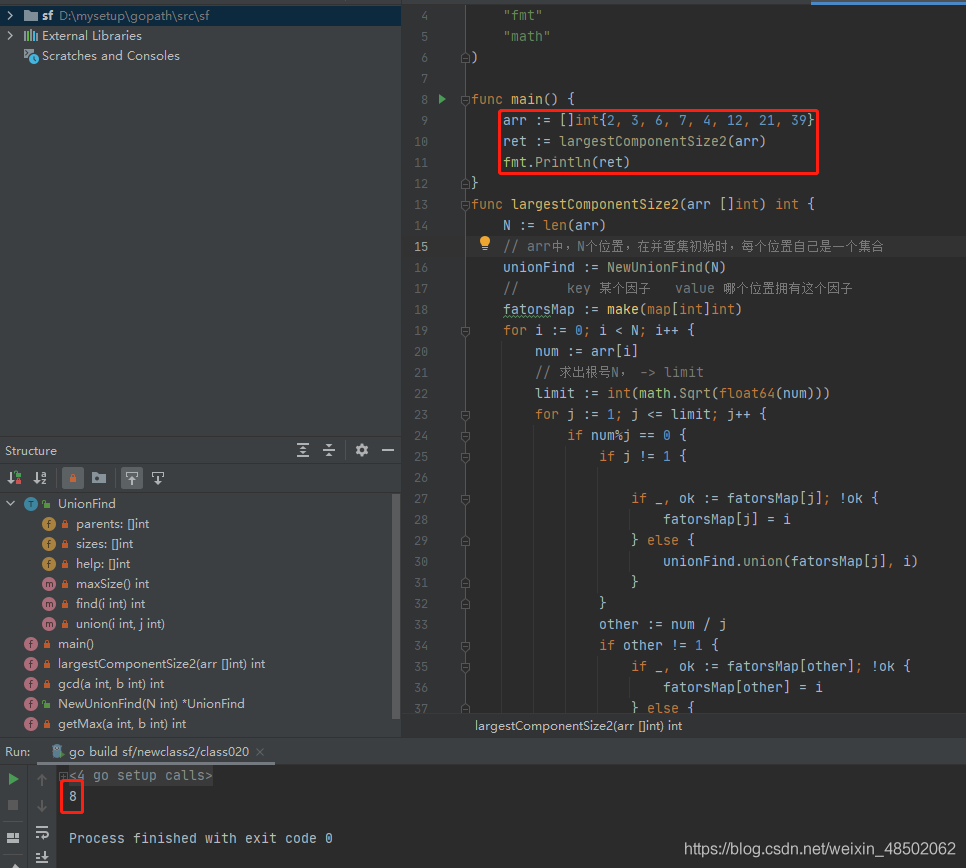
Task: Fold the import block end at line 6
Action: click(x=465, y=57)
